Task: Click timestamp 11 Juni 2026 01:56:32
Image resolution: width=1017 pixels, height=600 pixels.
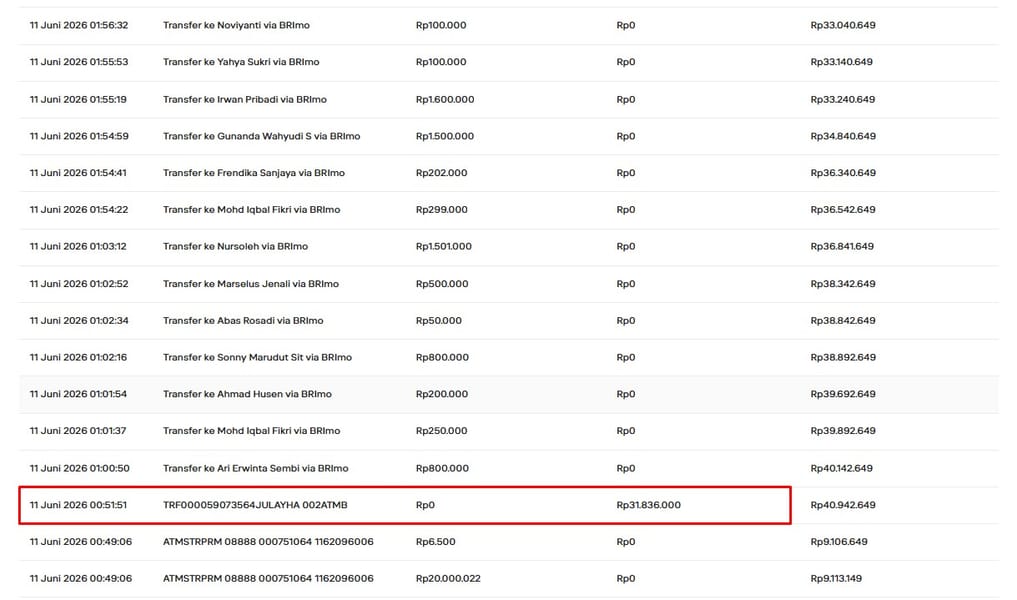Action: point(78,25)
